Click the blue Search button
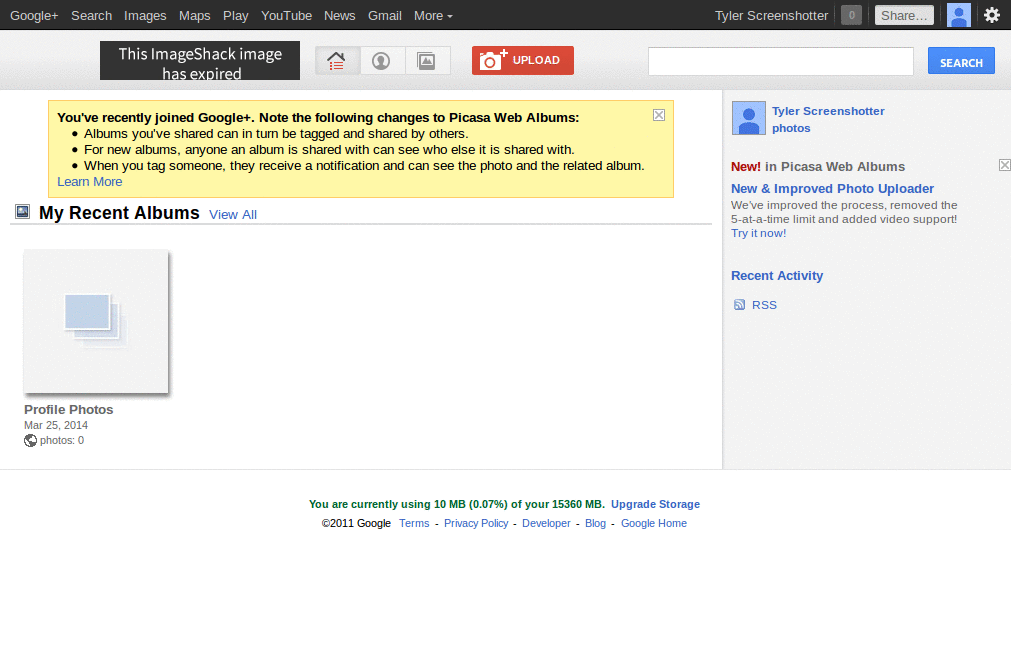This screenshot has width=1024, height=645. click(961, 61)
